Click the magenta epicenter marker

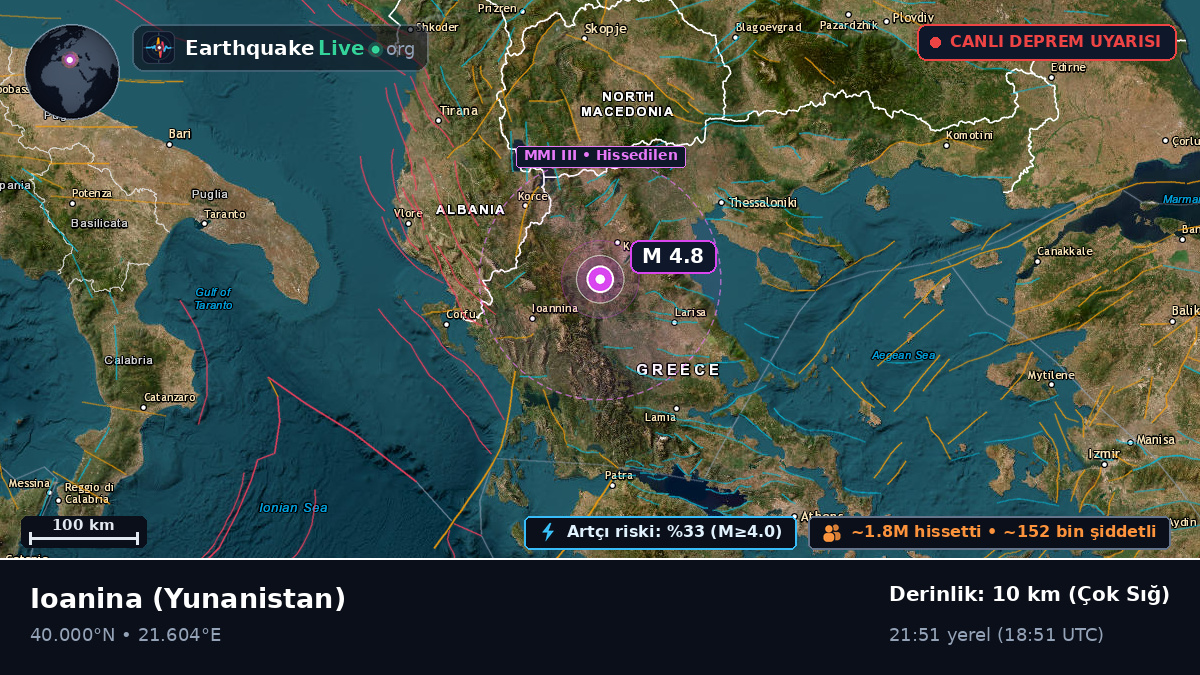click(600, 279)
